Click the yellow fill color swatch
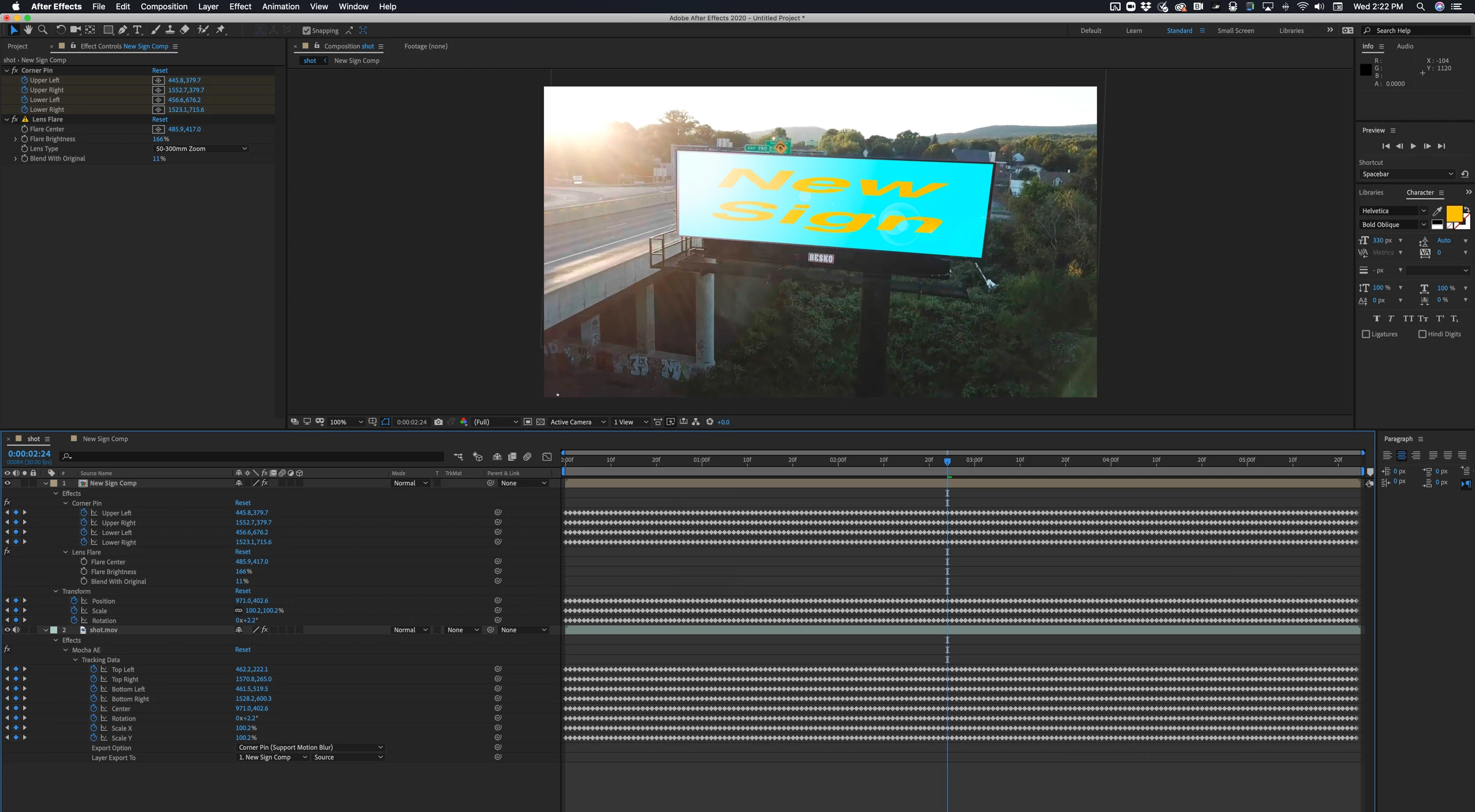Screen dimensions: 1475x812 click(x=1454, y=214)
